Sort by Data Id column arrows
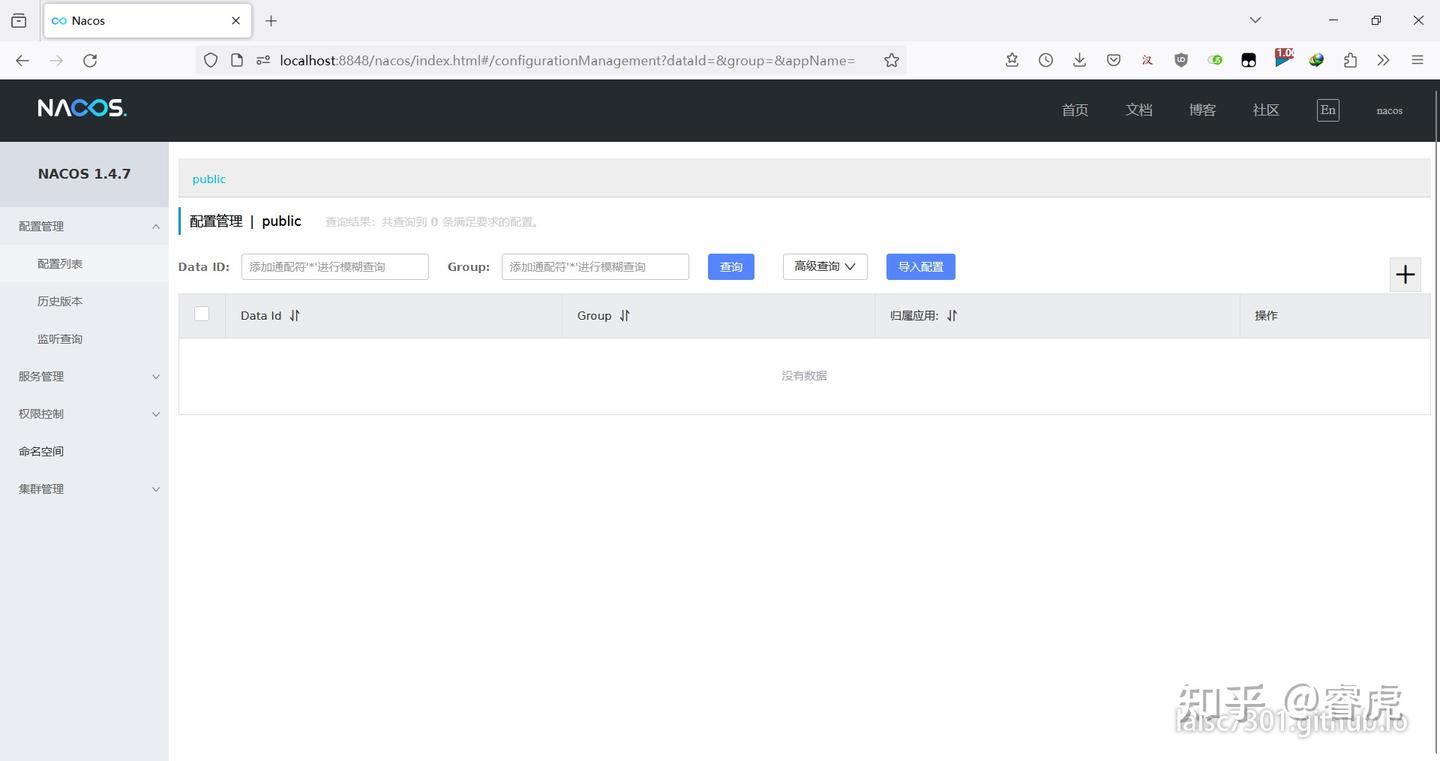The width and height of the screenshot is (1440, 761). [x=295, y=315]
